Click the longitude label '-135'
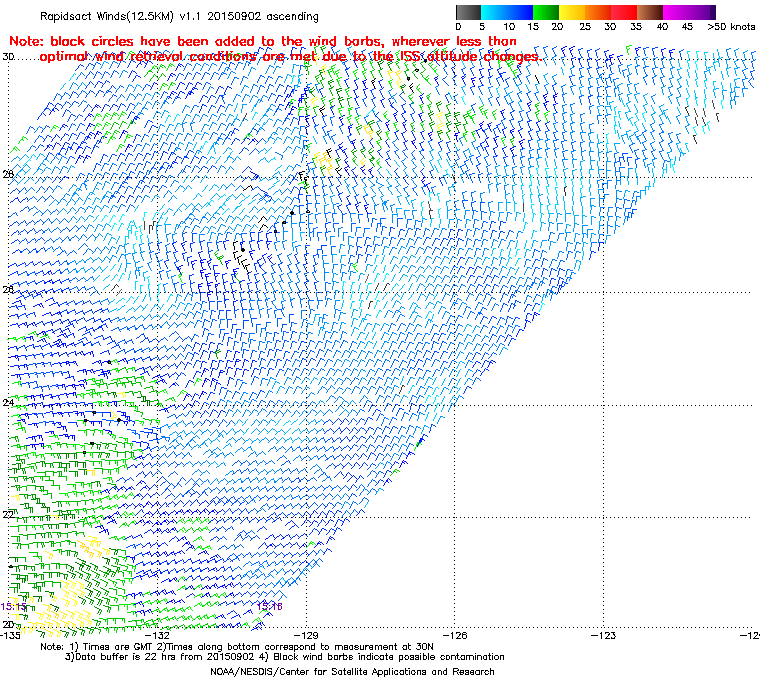760x688 pixels. click(x=10, y=635)
